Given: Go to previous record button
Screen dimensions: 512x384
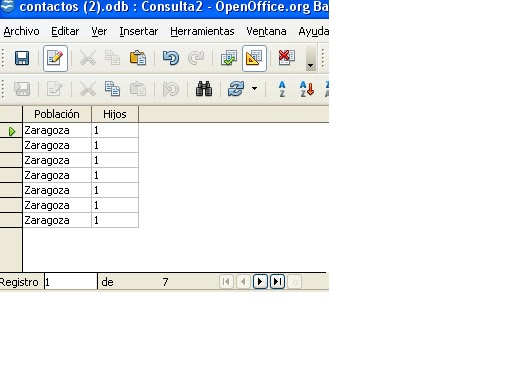Looking at the screenshot, I should point(243,282).
